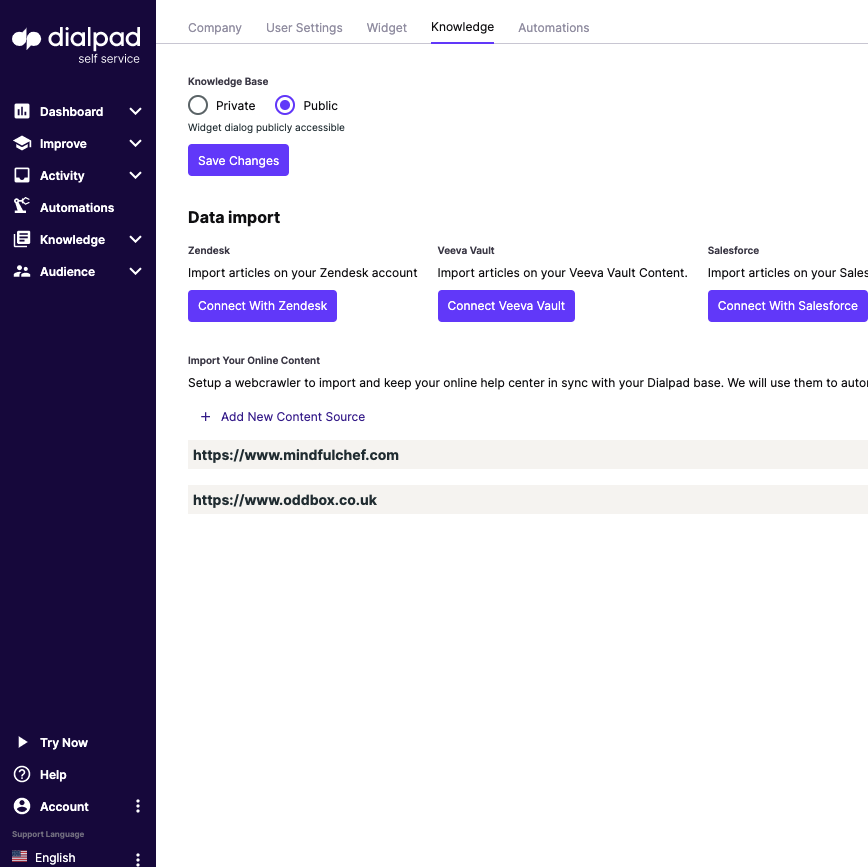Click the 'Data import' heading
The image size is (868, 867).
tap(234, 217)
